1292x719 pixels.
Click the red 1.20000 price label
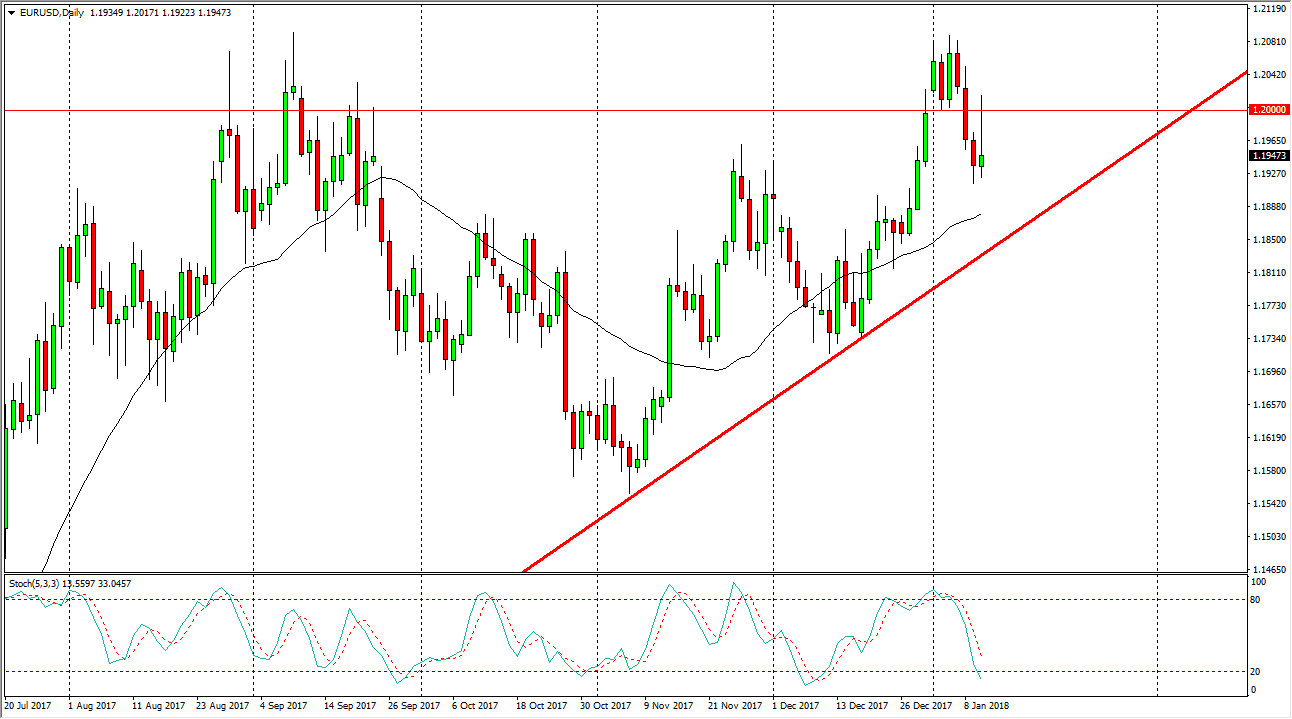point(1266,108)
